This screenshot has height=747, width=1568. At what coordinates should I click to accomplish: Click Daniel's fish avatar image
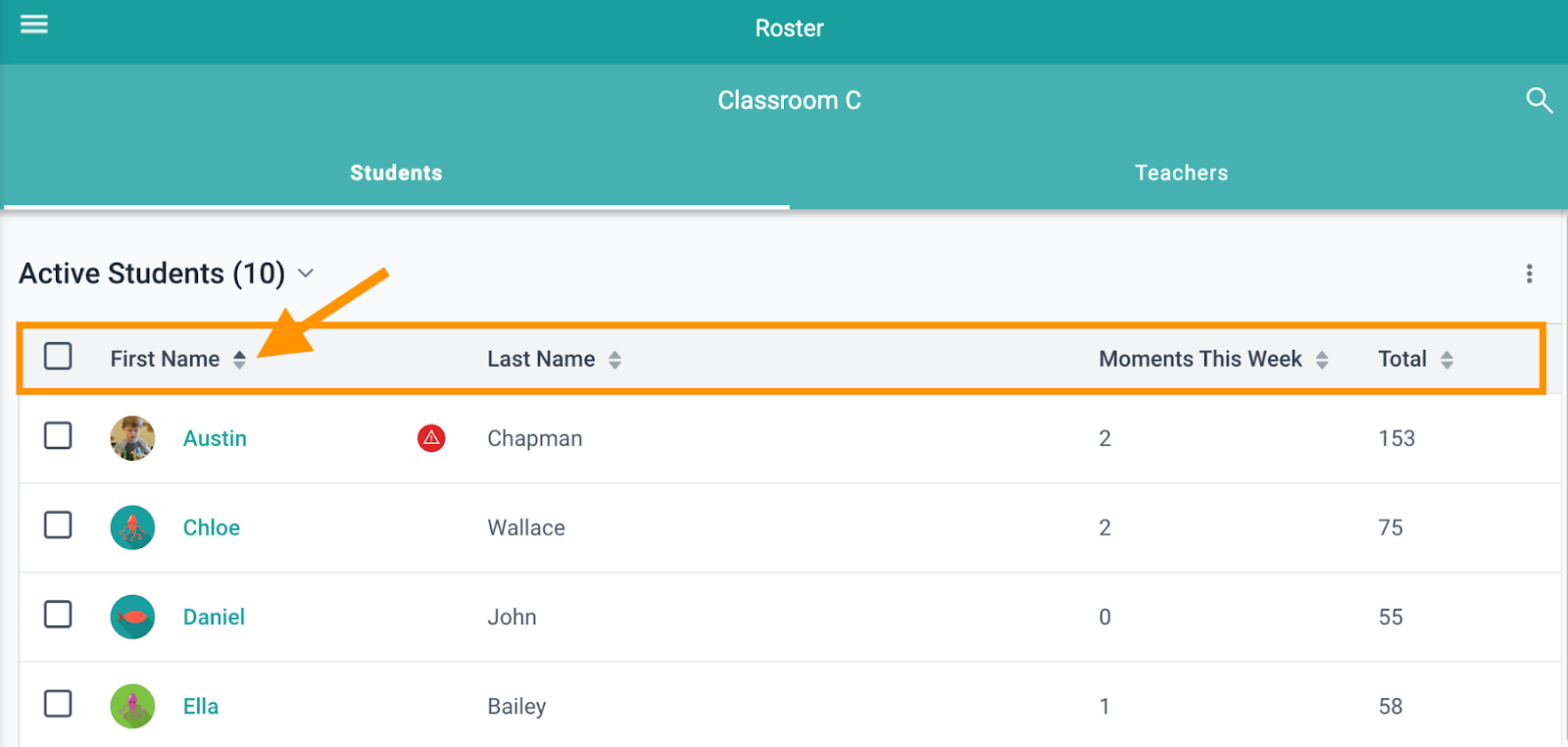(x=132, y=617)
